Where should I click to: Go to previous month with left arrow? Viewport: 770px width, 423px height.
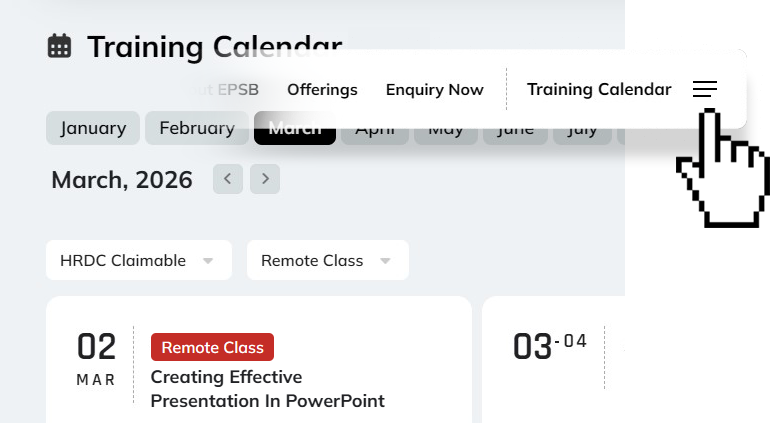coord(228,179)
